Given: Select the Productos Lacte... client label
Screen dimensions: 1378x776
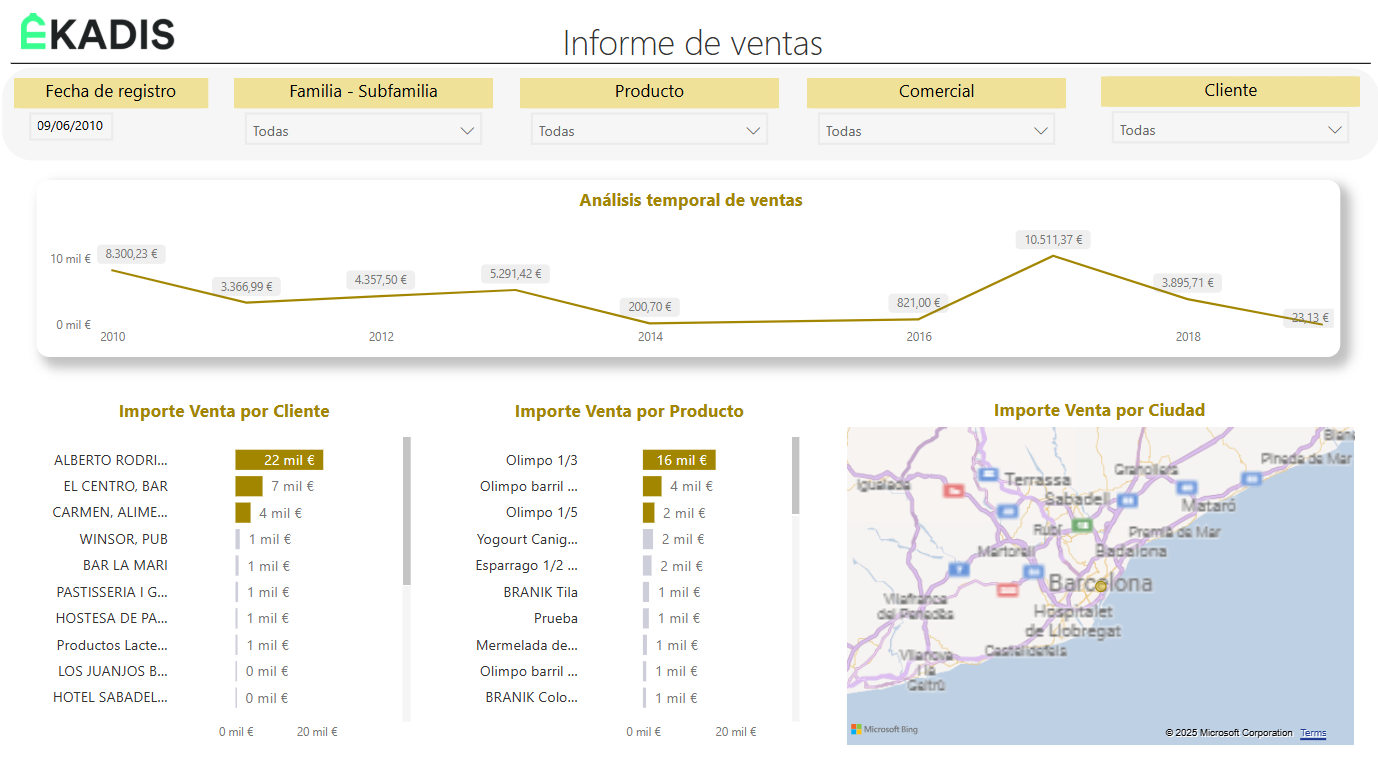Looking at the screenshot, I should [112, 645].
